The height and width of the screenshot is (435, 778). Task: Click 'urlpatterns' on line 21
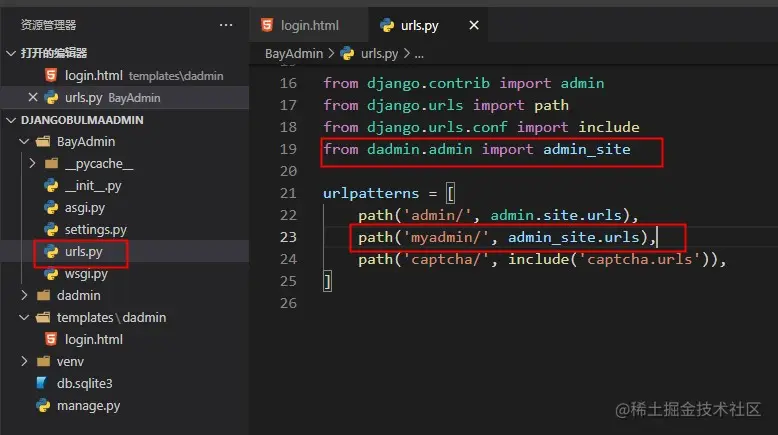(371, 193)
